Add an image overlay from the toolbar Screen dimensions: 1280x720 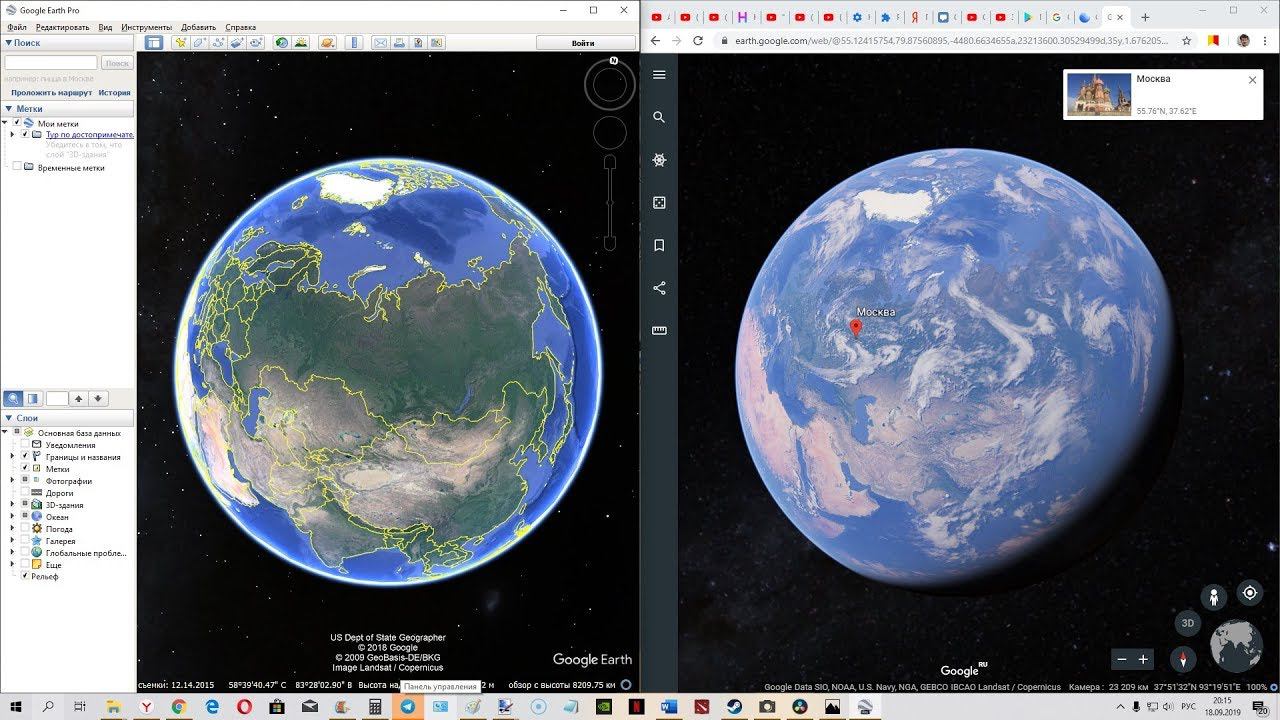236,43
